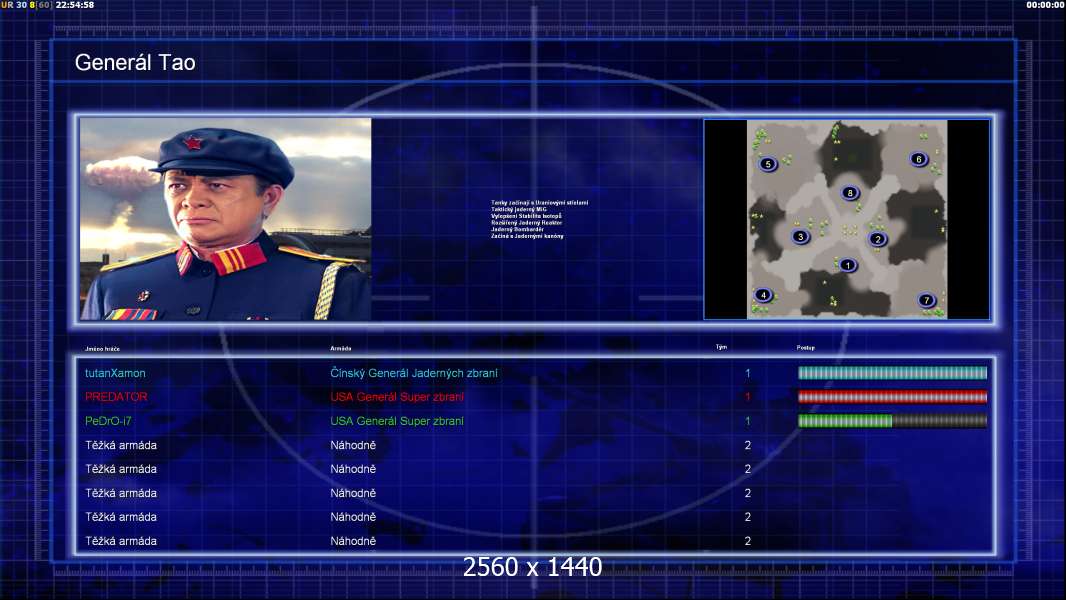This screenshot has width=1066, height=600.
Task: Select start position 2 on the map
Action: coord(878,239)
